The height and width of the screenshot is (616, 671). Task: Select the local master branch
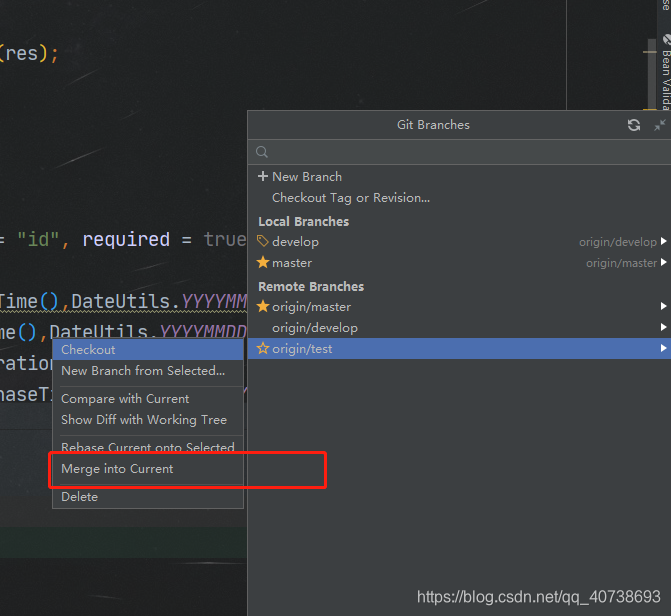click(459, 262)
